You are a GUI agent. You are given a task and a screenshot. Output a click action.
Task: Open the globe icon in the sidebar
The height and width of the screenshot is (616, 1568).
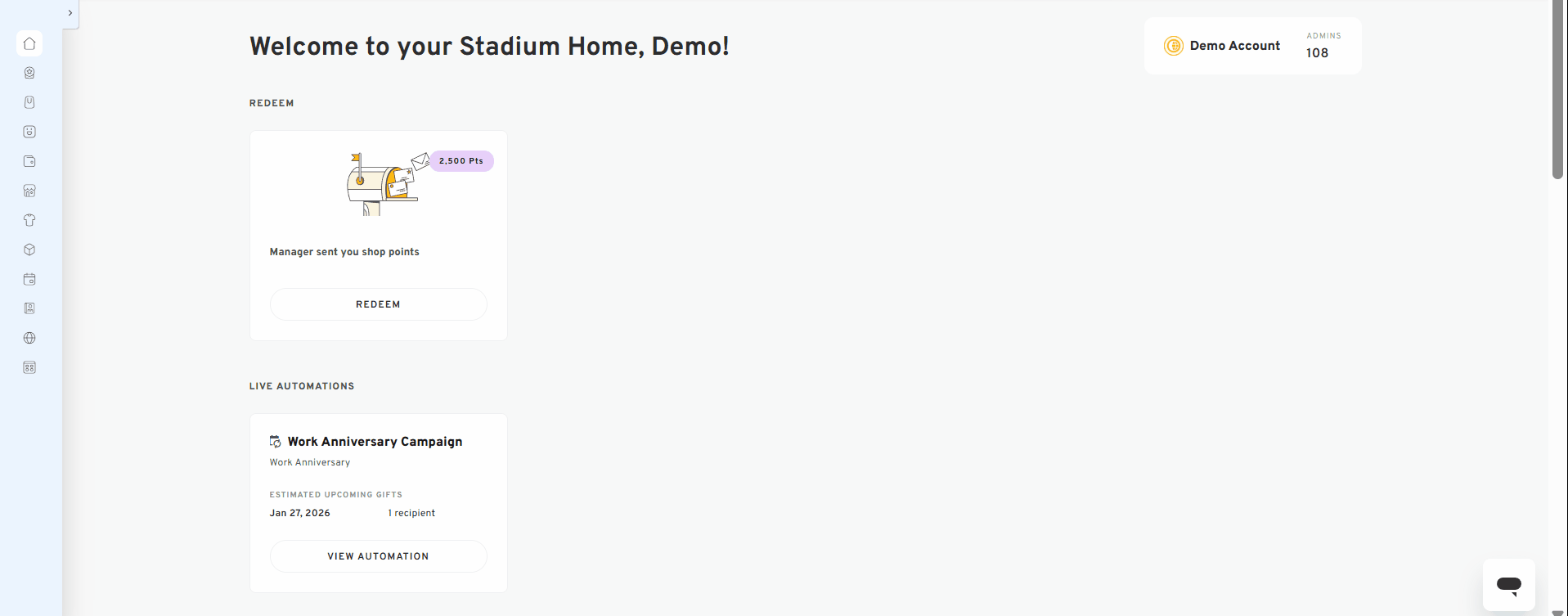[x=29, y=338]
